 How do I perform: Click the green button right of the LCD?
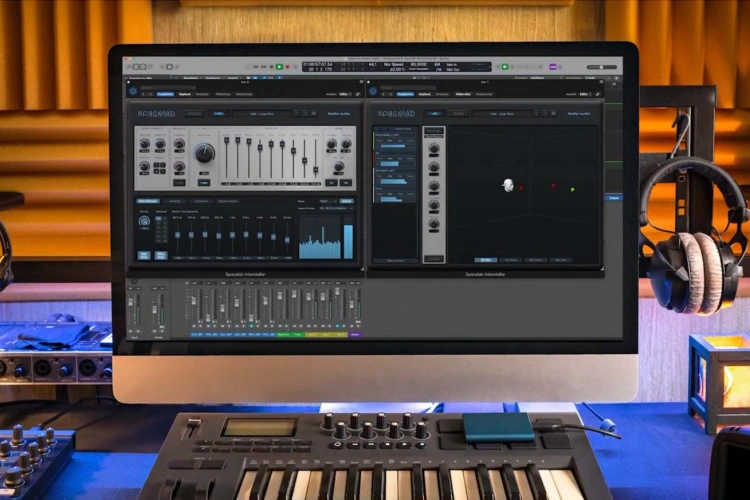tap(504, 67)
